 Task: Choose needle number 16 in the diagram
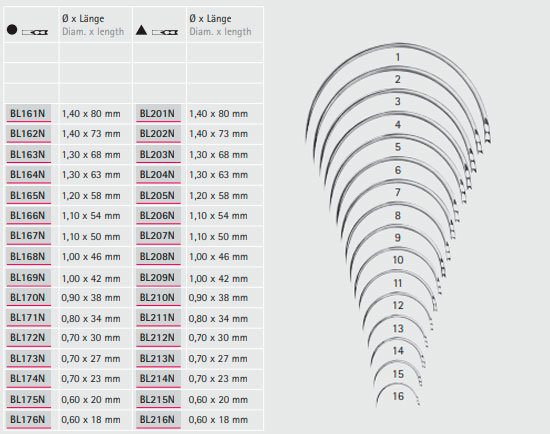click(398, 396)
